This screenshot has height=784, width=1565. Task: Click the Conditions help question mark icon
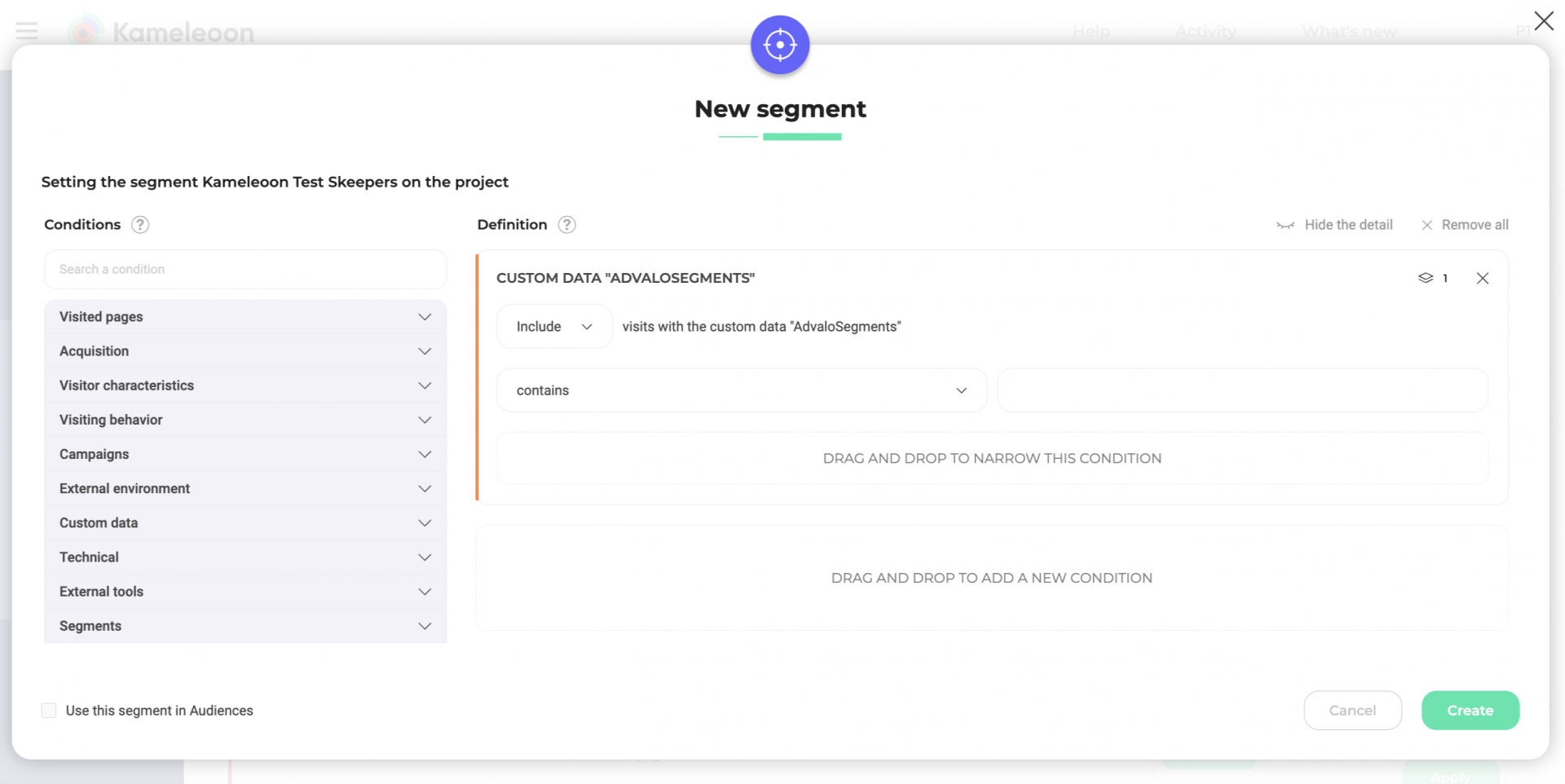(x=140, y=225)
